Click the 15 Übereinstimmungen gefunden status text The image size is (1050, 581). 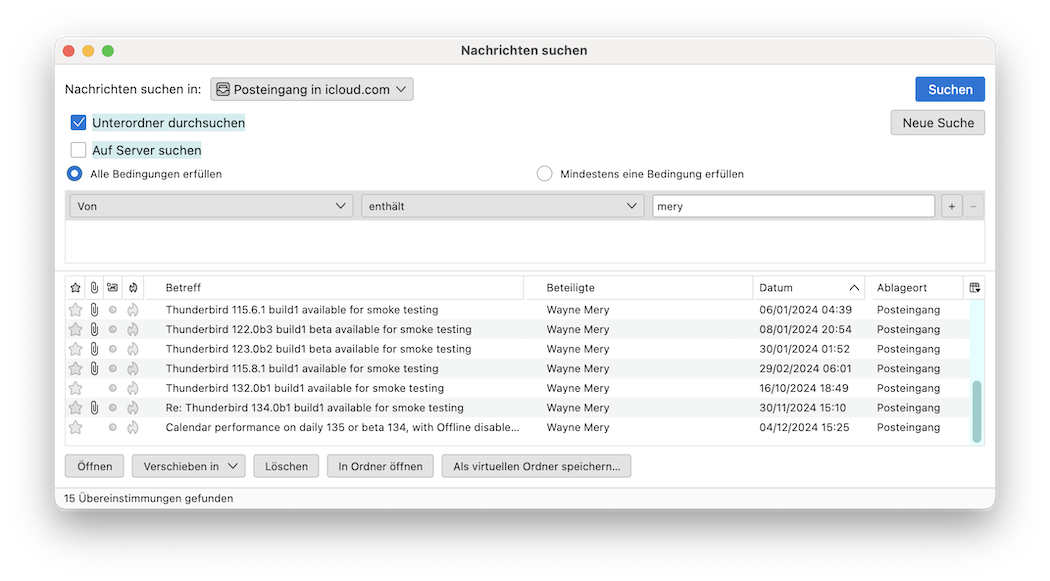[x=149, y=499]
